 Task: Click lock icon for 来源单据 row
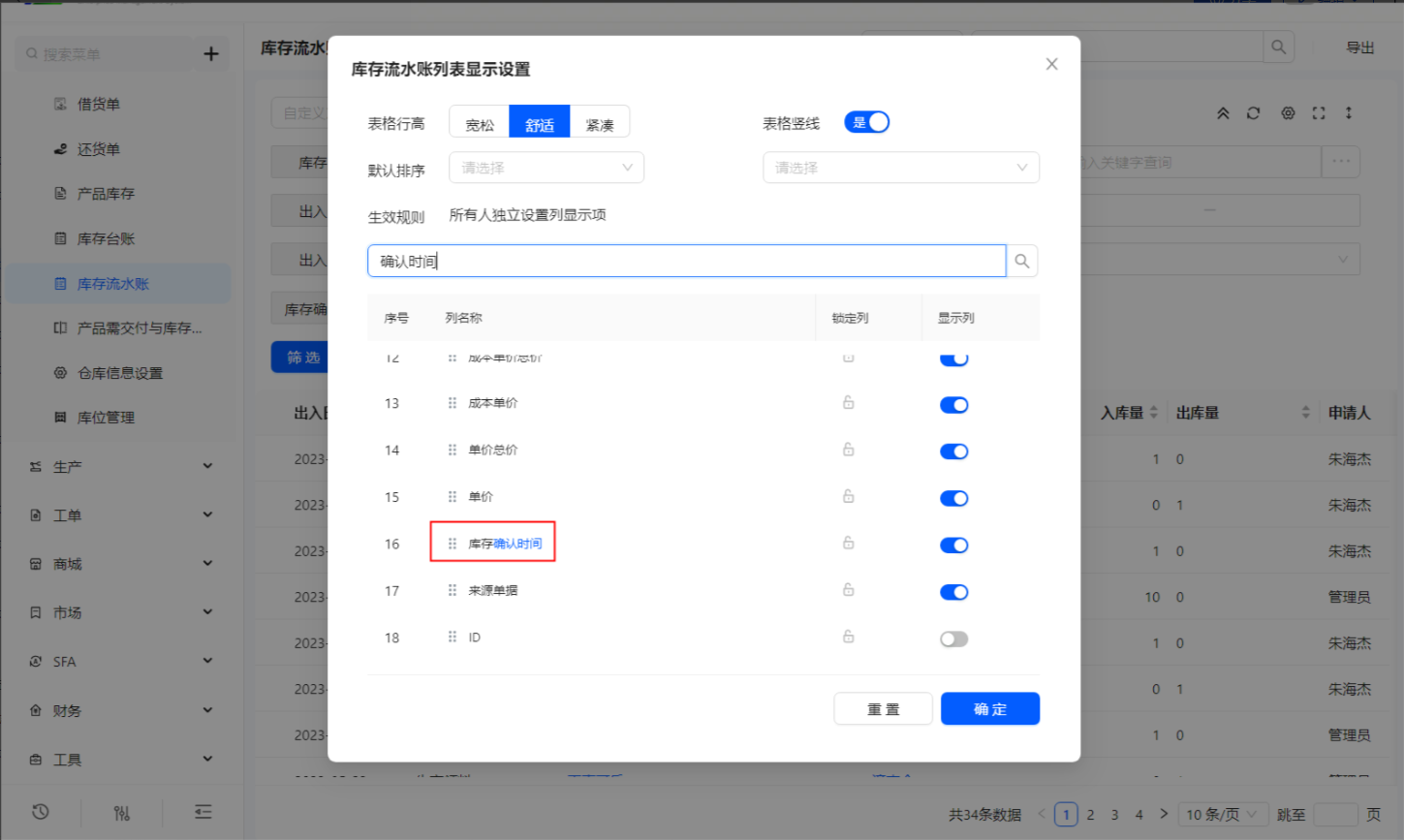[x=848, y=590]
